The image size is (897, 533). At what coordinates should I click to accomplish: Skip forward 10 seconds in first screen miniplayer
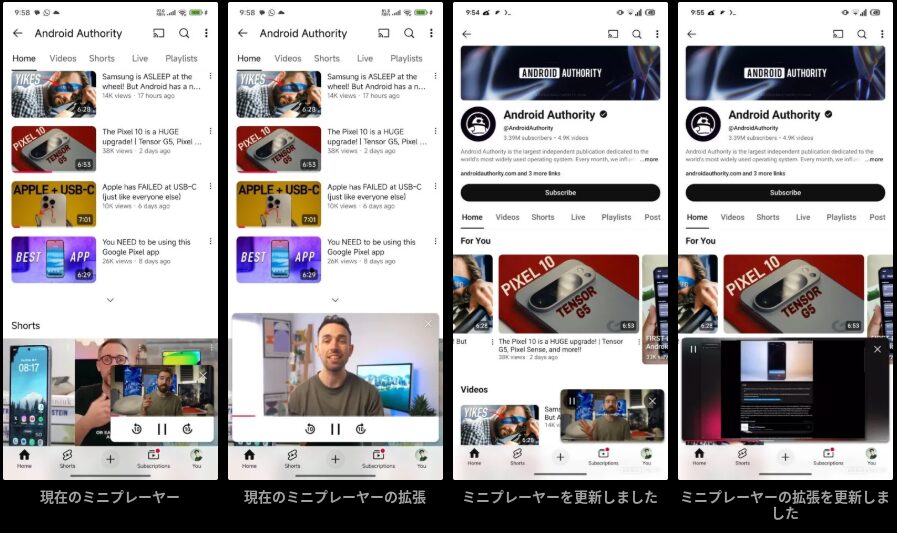pyautogui.click(x=188, y=429)
